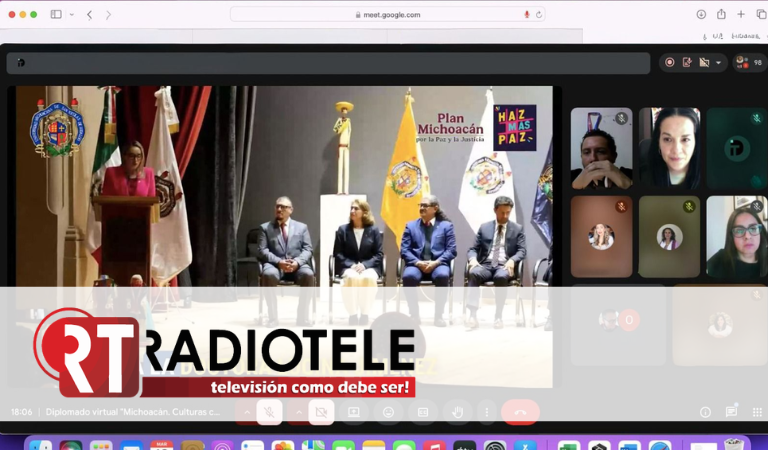This screenshot has width=768, height=450.
Task: Raise hand using the hand icon
Action: coord(457,412)
